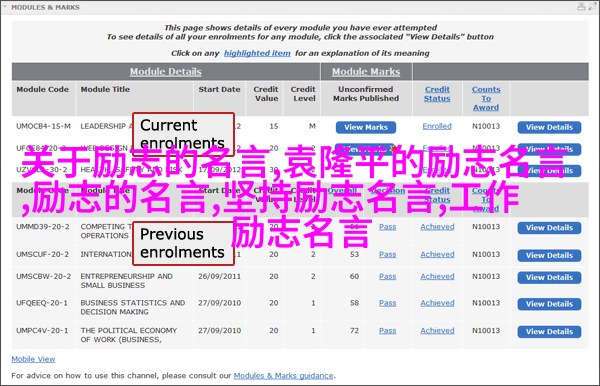Open the Pass link for UMSCUF-20-2
Viewport: 600px width, 386px height.
pos(387,254)
